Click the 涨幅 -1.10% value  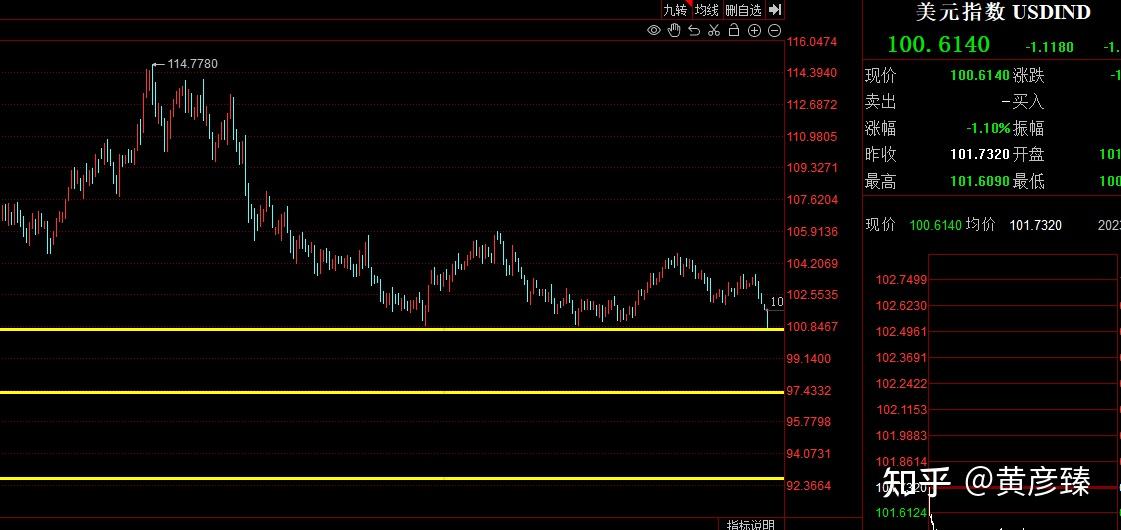[x=988, y=129]
